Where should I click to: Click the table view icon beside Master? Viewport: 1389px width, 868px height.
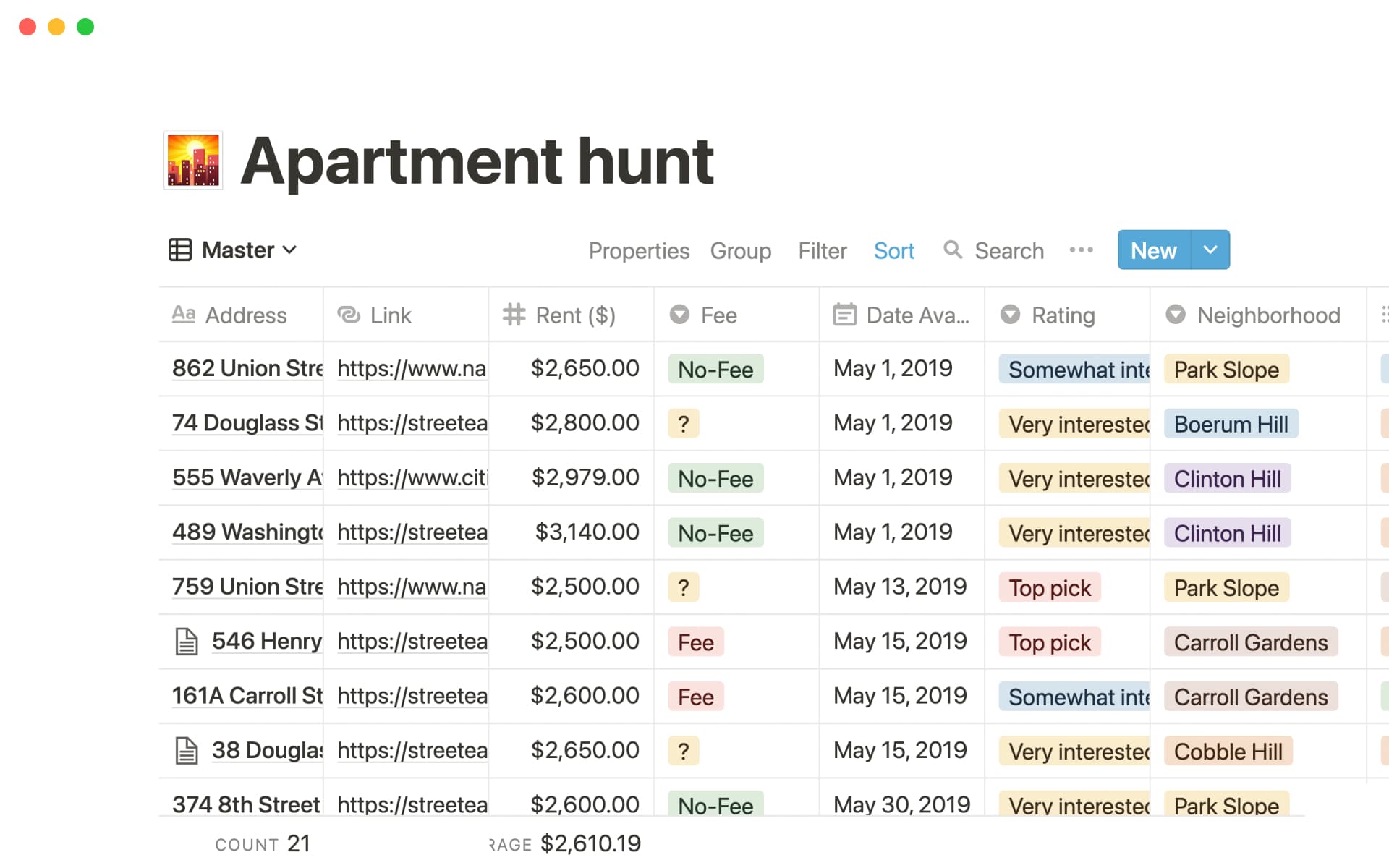coord(180,250)
